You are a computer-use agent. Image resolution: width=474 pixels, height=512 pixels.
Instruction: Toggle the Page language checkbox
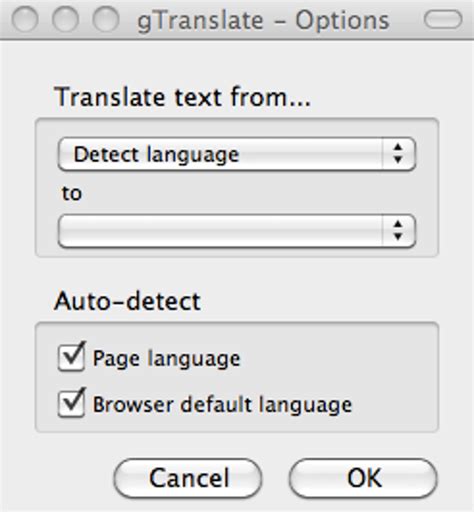(x=71, y=357)
